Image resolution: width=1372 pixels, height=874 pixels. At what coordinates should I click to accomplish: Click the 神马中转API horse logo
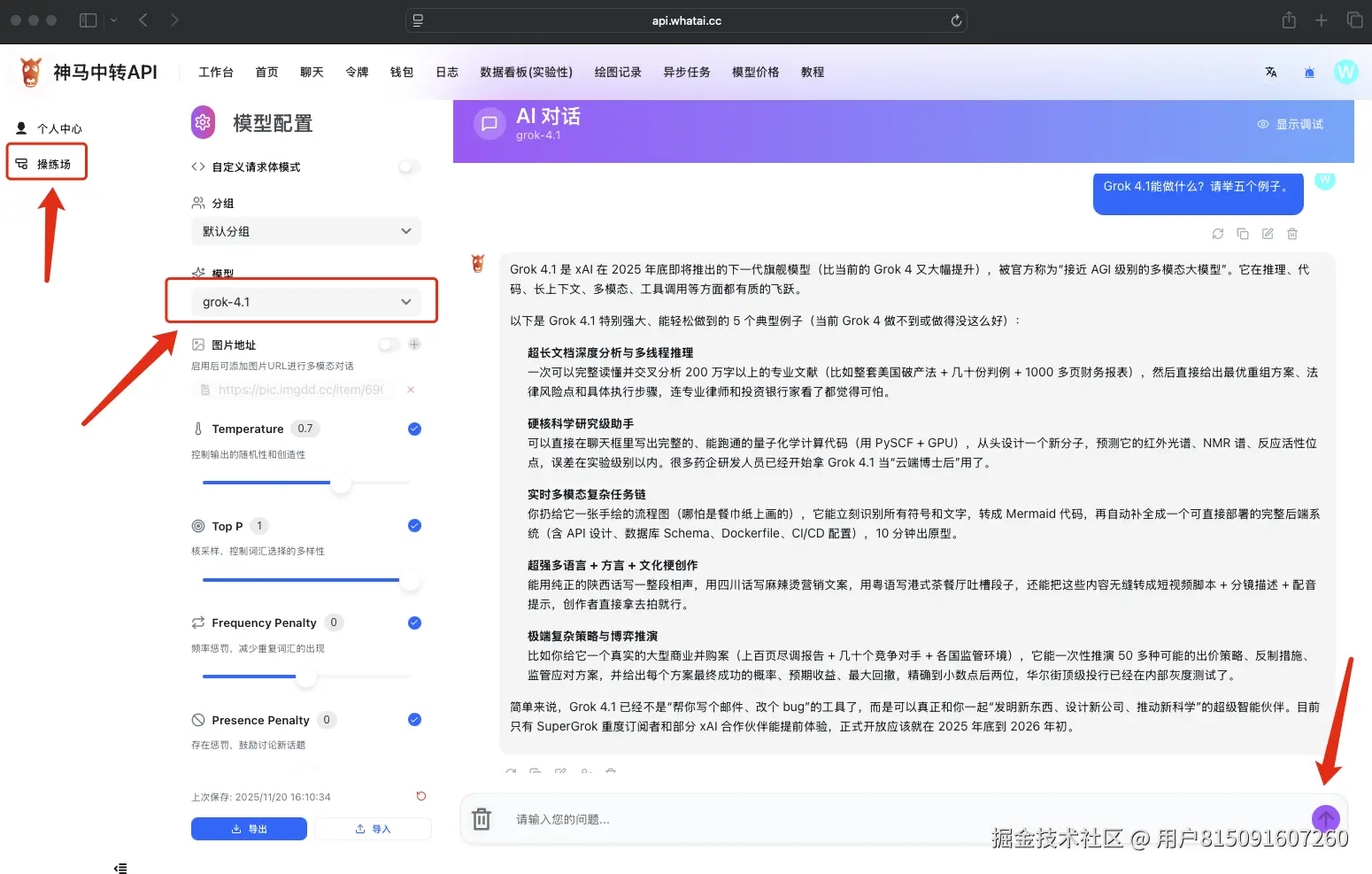(31, 73)
